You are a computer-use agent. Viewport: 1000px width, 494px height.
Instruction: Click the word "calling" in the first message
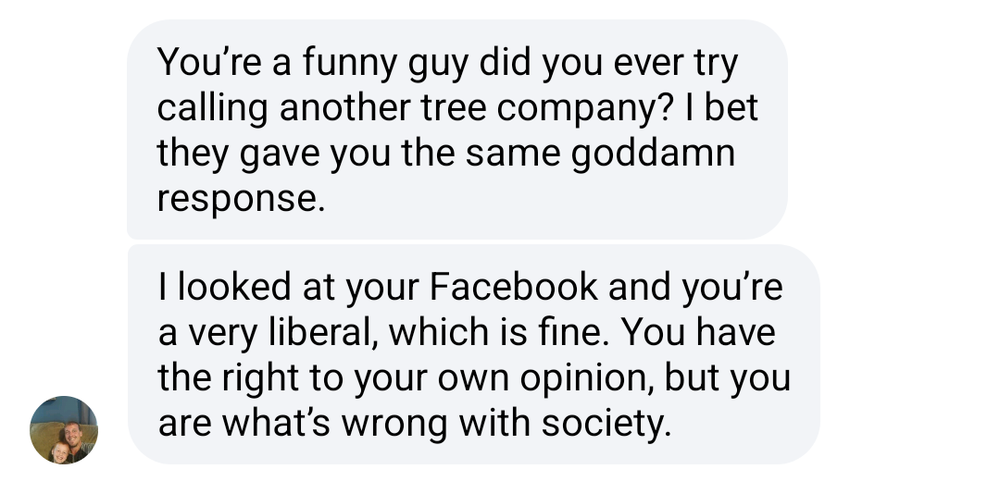[x=212, y=108]
